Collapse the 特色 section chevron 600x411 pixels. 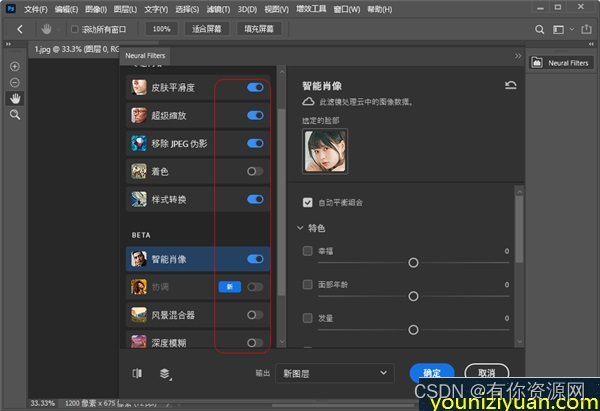click(300, 228)
